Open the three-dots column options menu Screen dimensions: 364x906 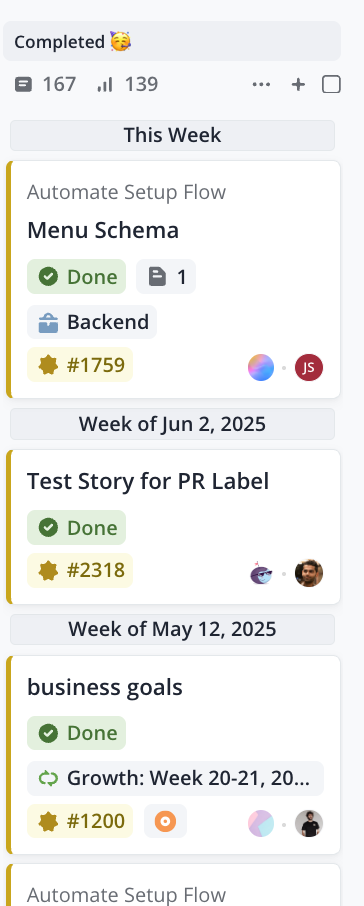click(261, 85)
